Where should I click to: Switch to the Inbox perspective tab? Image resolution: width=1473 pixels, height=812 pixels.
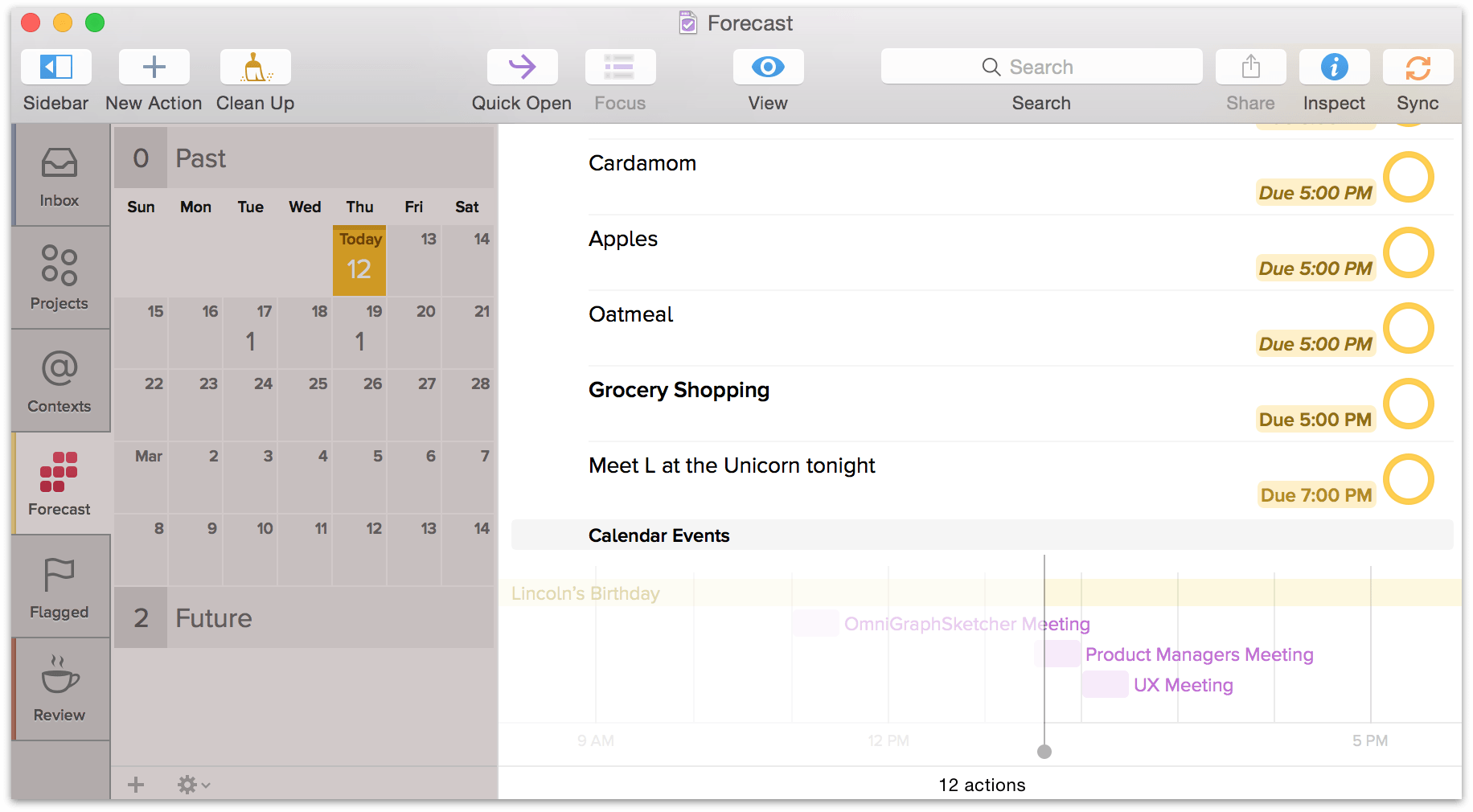(60, 175)
